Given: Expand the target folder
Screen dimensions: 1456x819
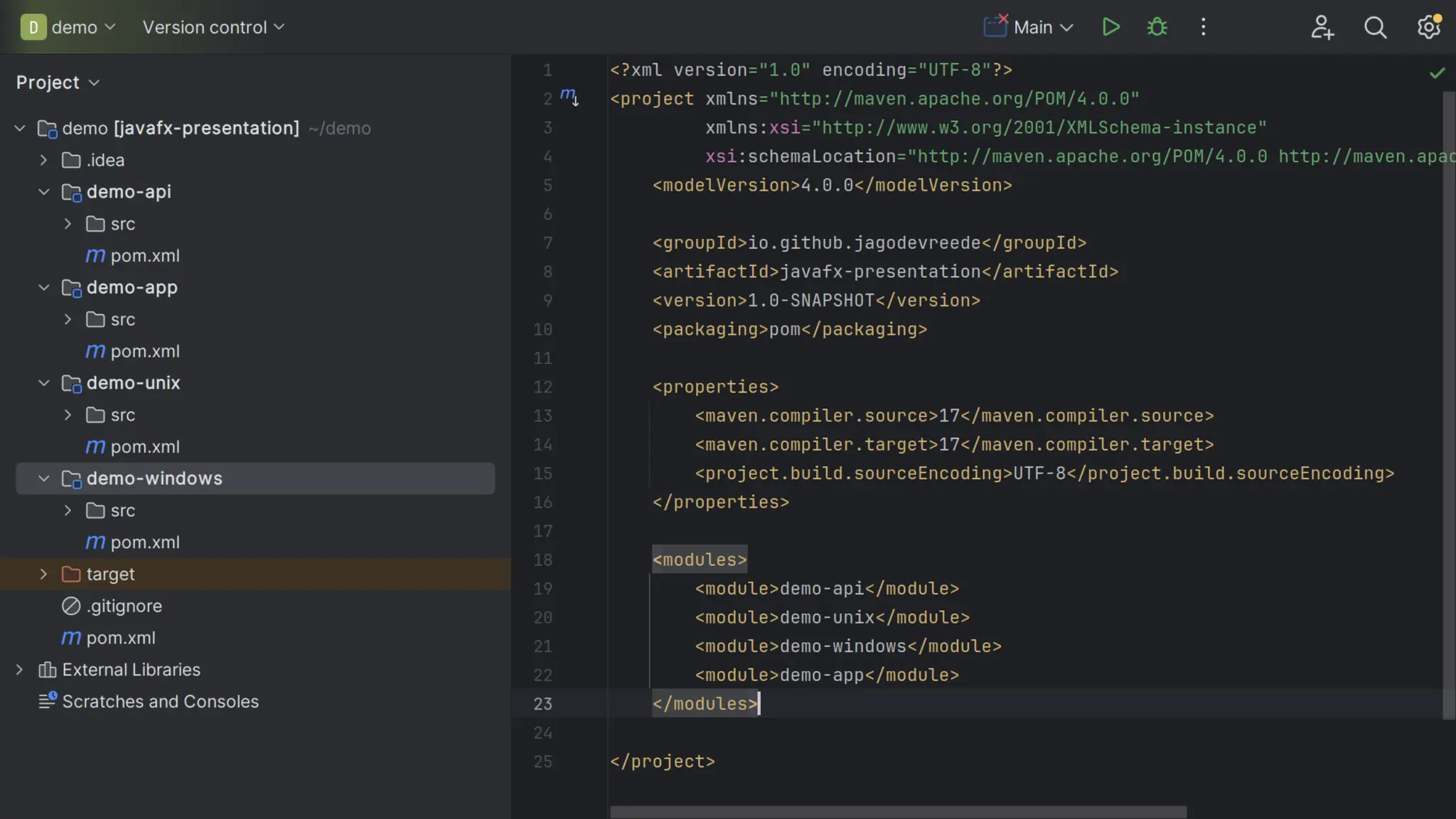Looking at the screenshot, I should point(44,574).
